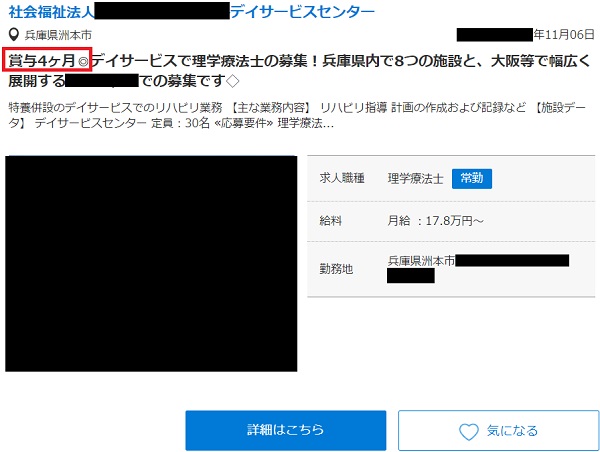Click the 勤務地 address value 兵庫県洲本市
Screen dimensions: 600x452
click(421, 261)
